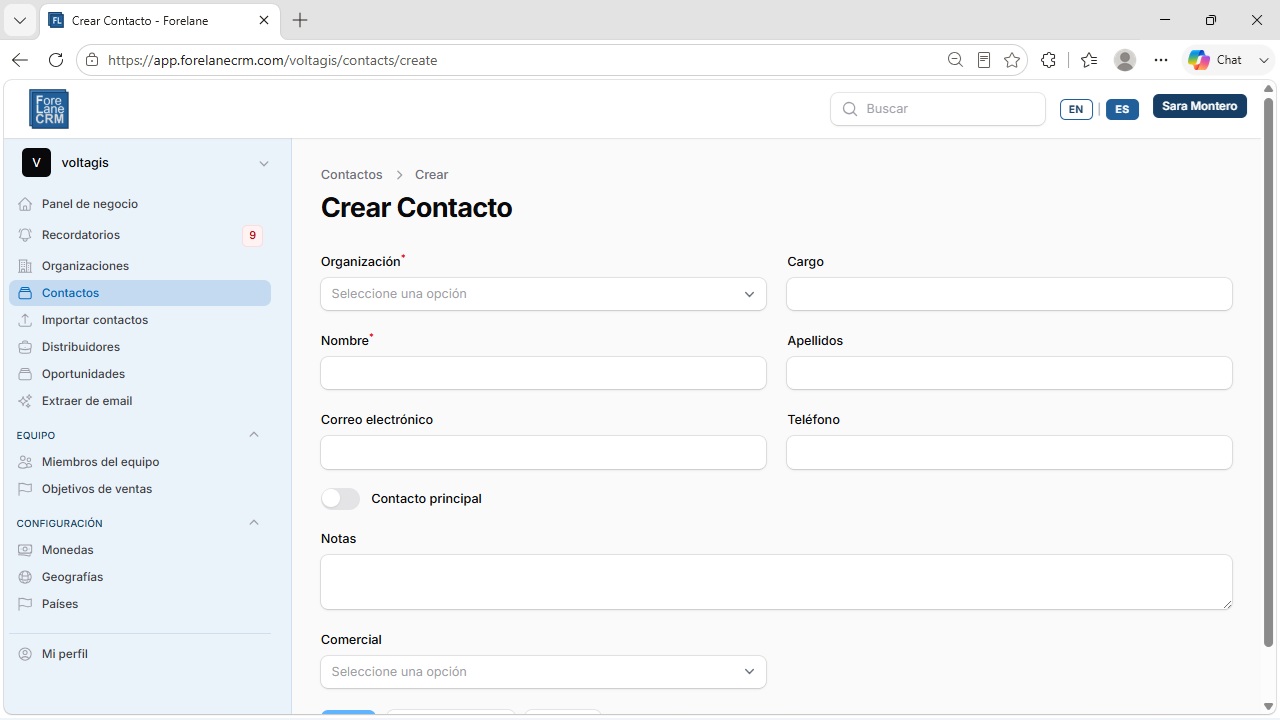Open the Sara Montero user menu

[x=1200, y=106]
